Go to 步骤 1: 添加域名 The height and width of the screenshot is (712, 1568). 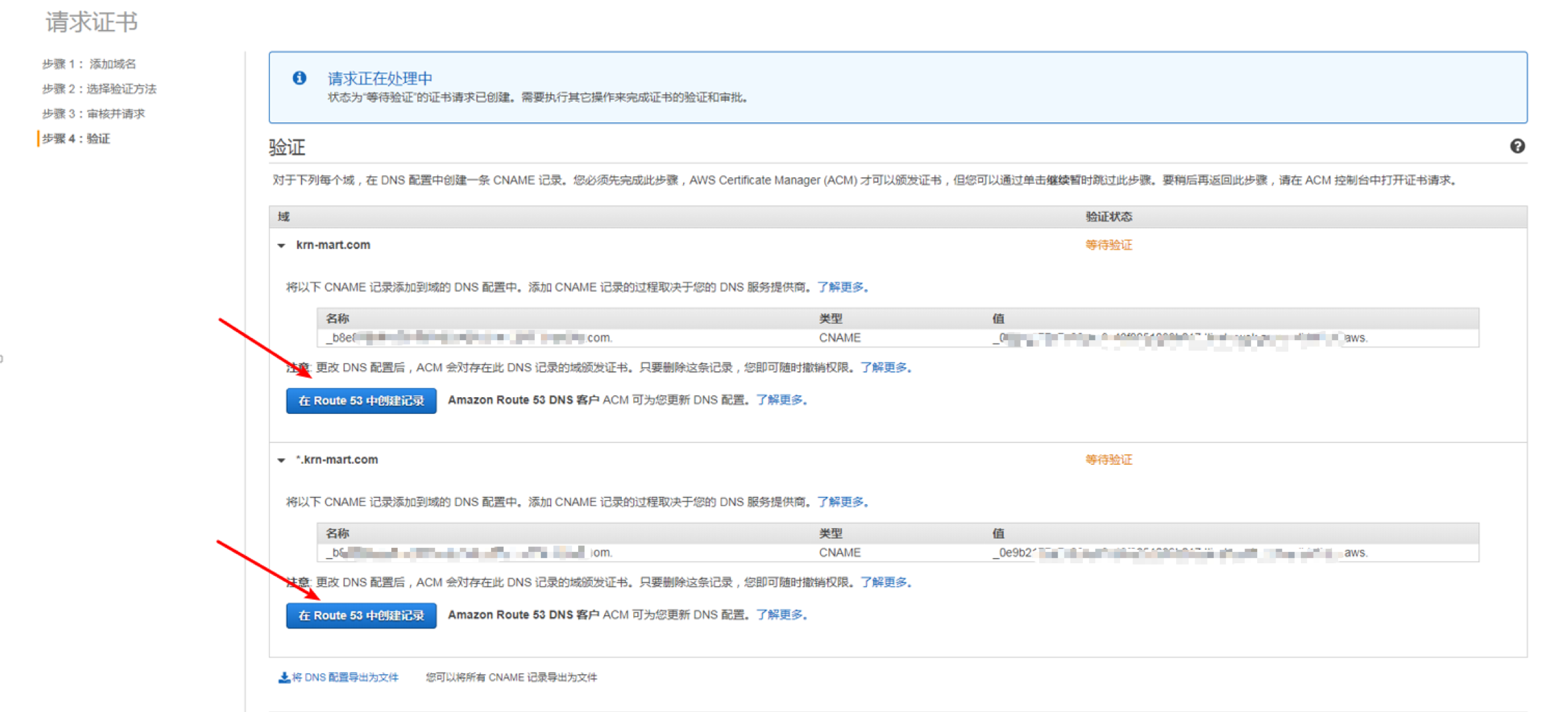89,64
